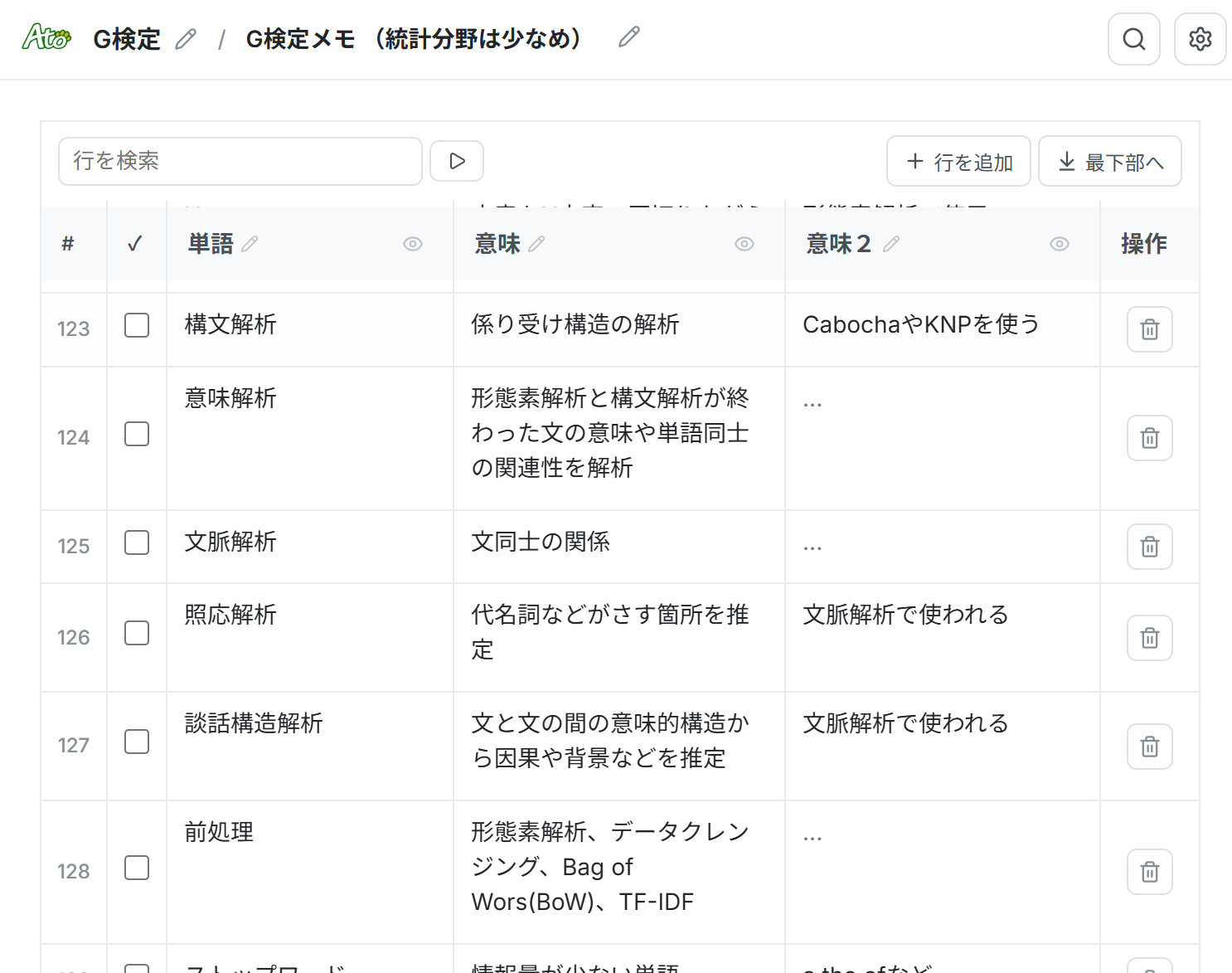Run row search play button
This screenshot has width=1232, height=973.
pos(457,161)
